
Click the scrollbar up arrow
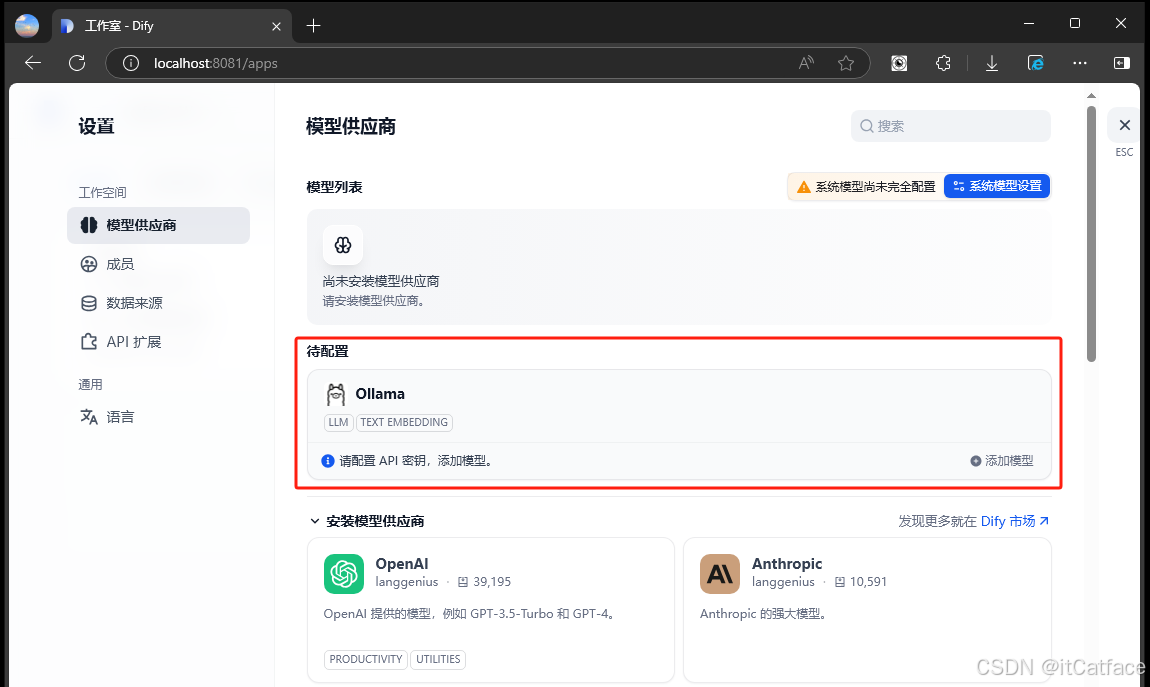pos(1091,95)
